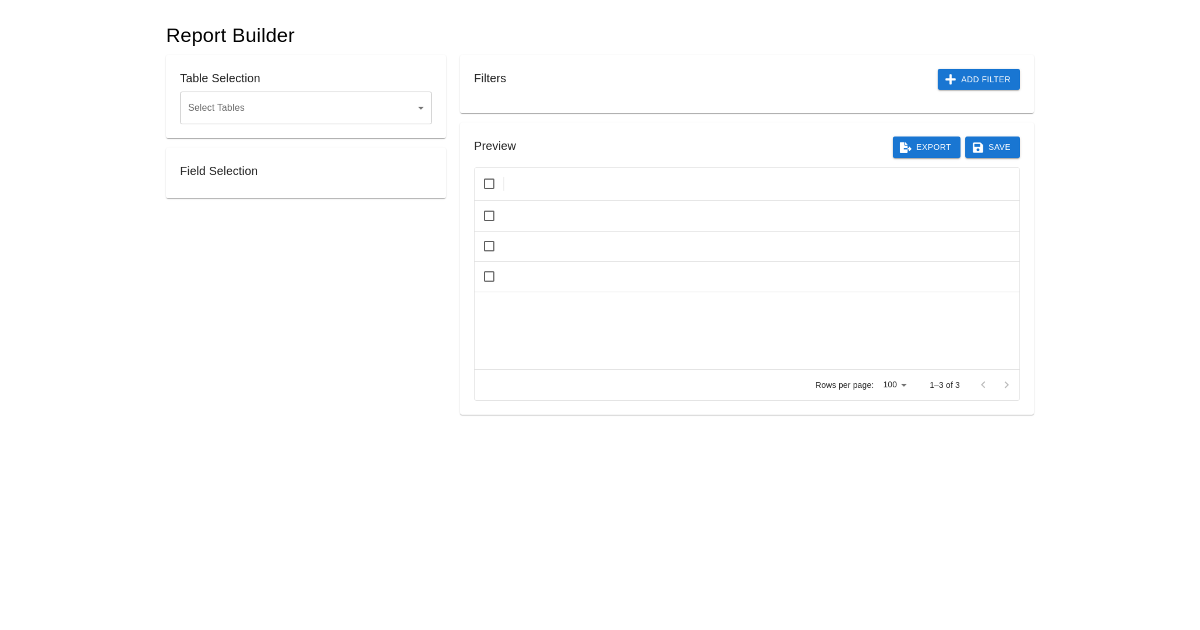Click the Field Selection panel title

tap(218, 171)
